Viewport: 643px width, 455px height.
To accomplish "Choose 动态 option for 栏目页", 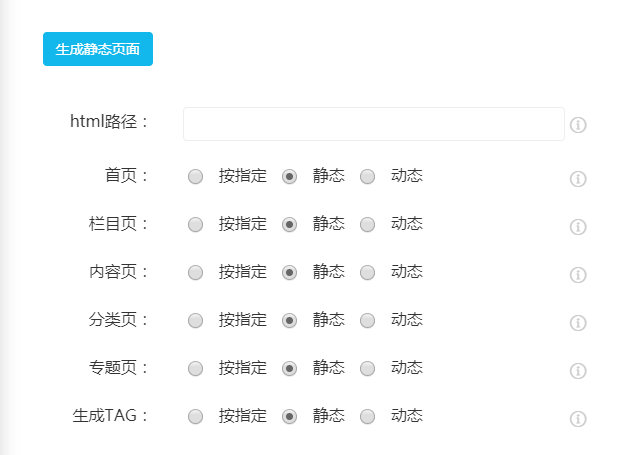I will 368,224.
